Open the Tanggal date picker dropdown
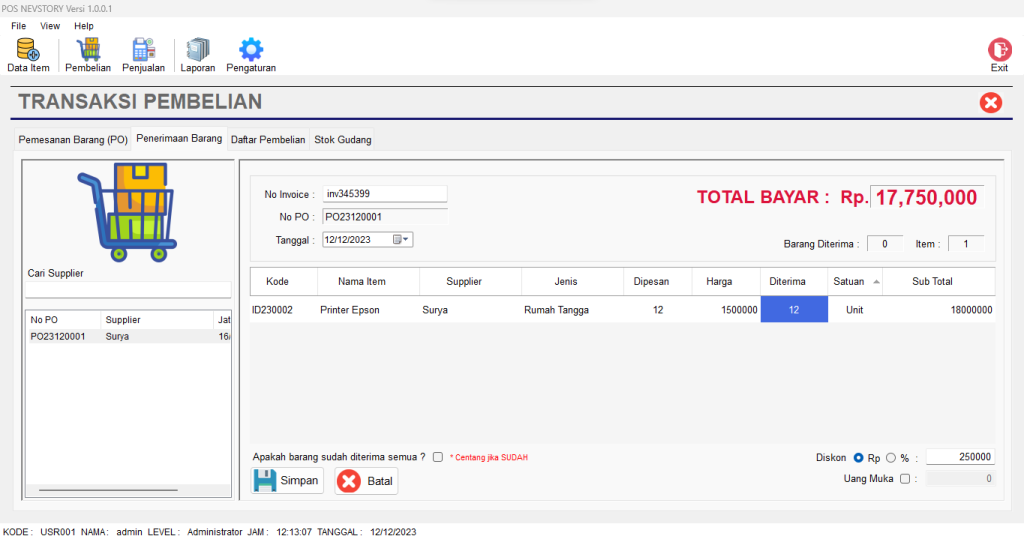 (402, 240)
